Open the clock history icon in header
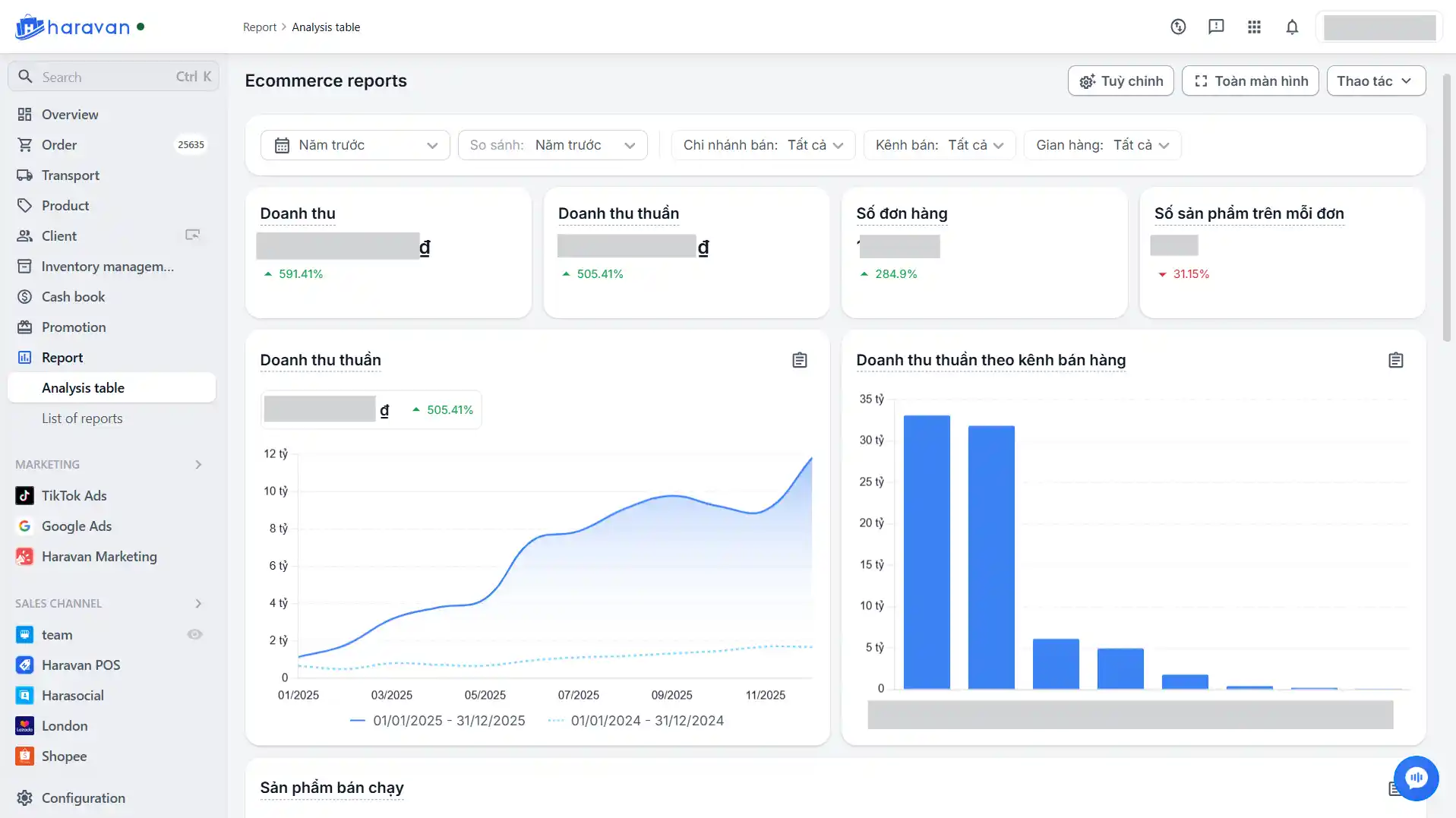The width and height of the screenshot is (1456, 818). 1178,27
